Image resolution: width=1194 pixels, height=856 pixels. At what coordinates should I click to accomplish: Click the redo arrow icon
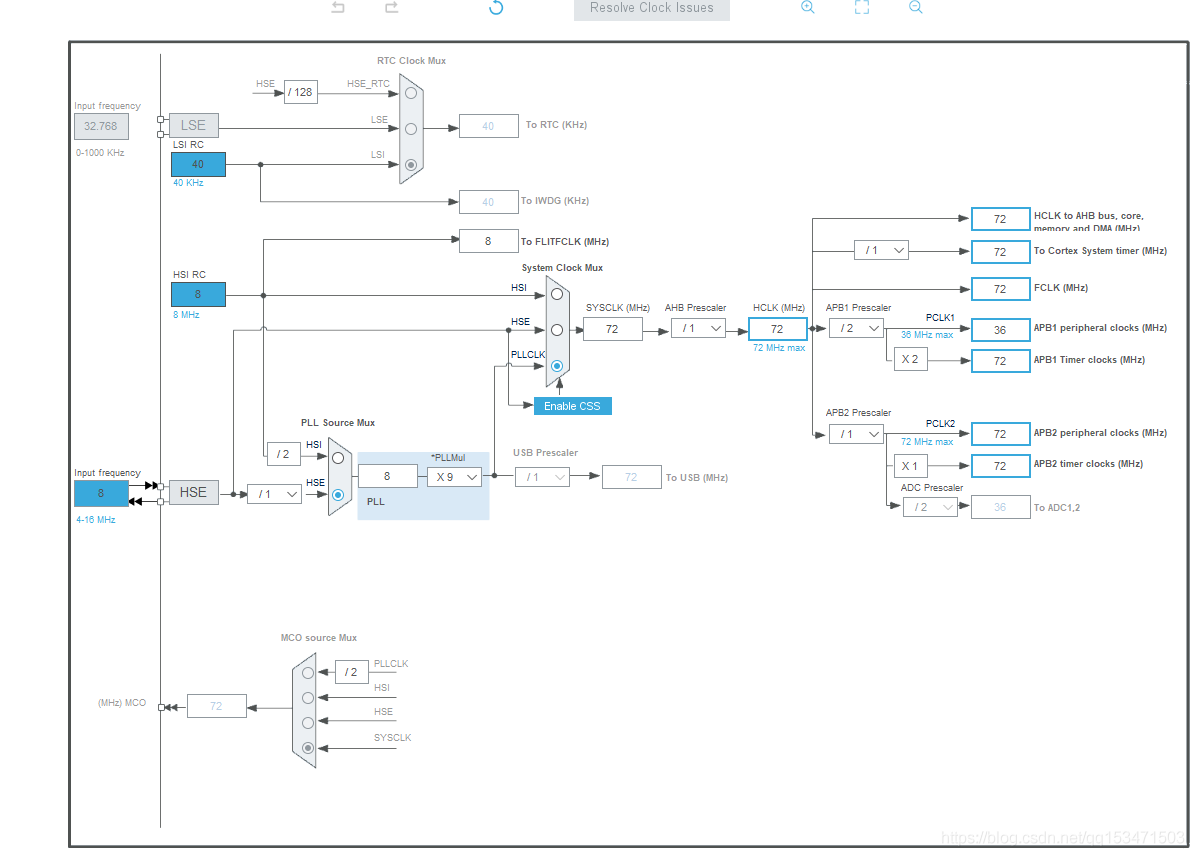391,8
